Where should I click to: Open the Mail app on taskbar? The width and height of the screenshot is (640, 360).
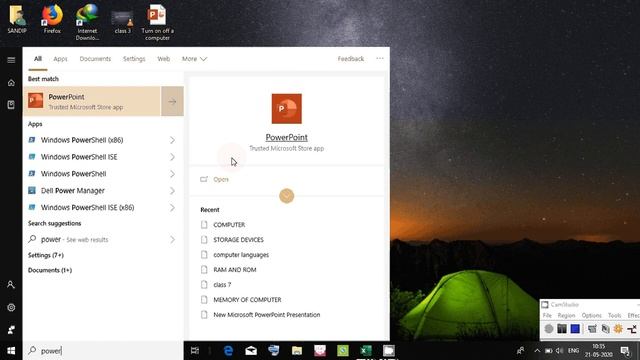(x=251, y=351)
